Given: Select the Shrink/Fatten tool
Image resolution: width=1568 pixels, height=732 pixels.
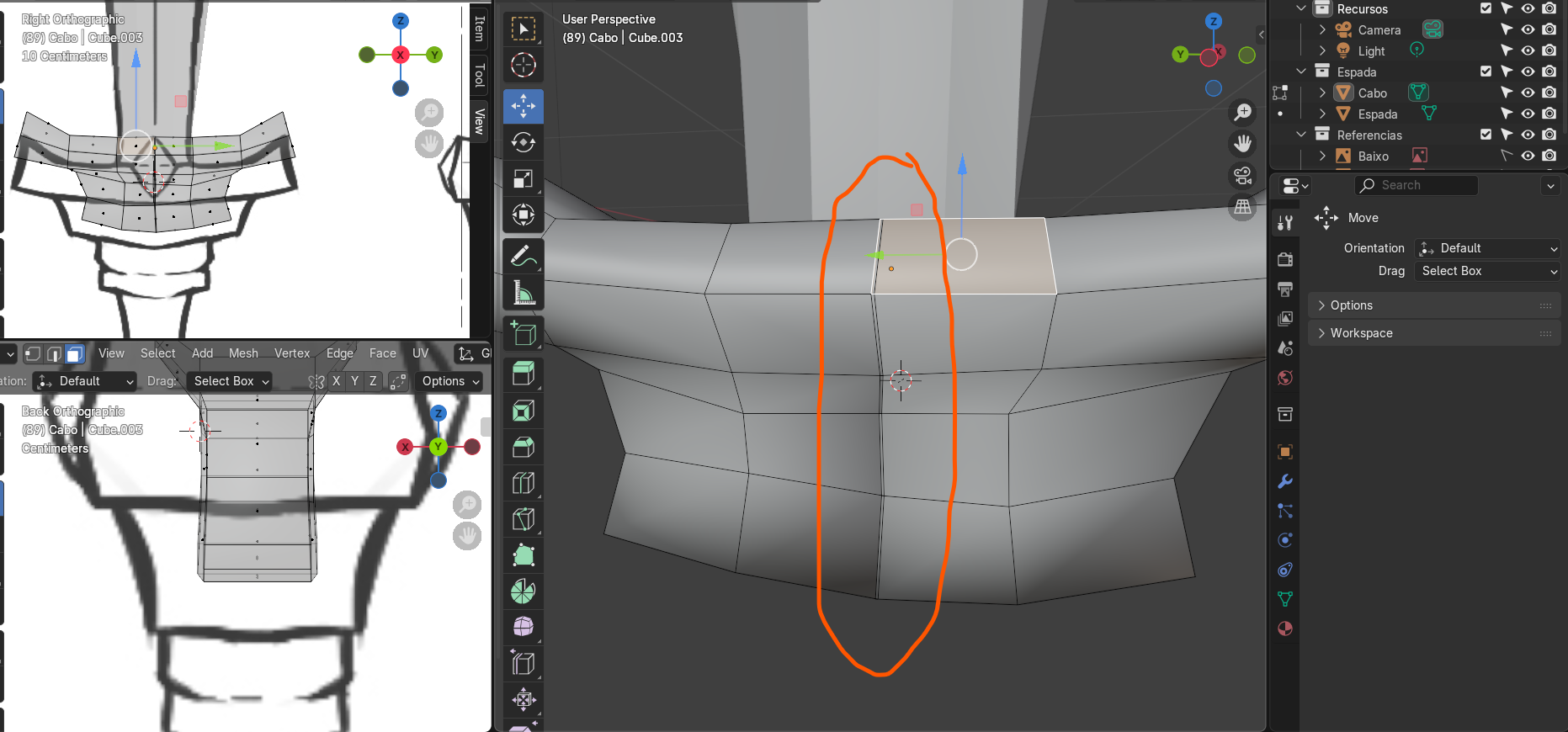Looking at the screenshot, I should coord(524,699).
